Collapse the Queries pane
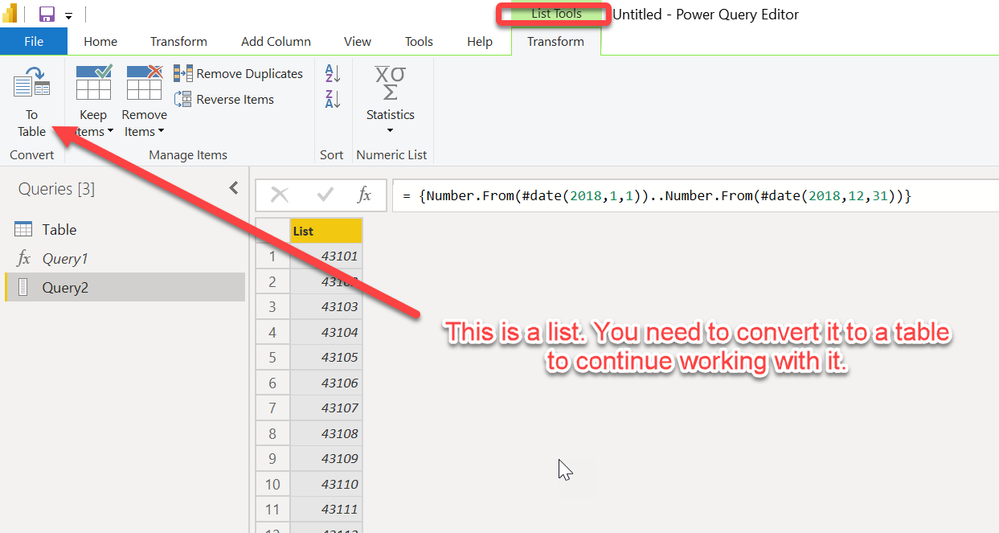 coord(234,188)
